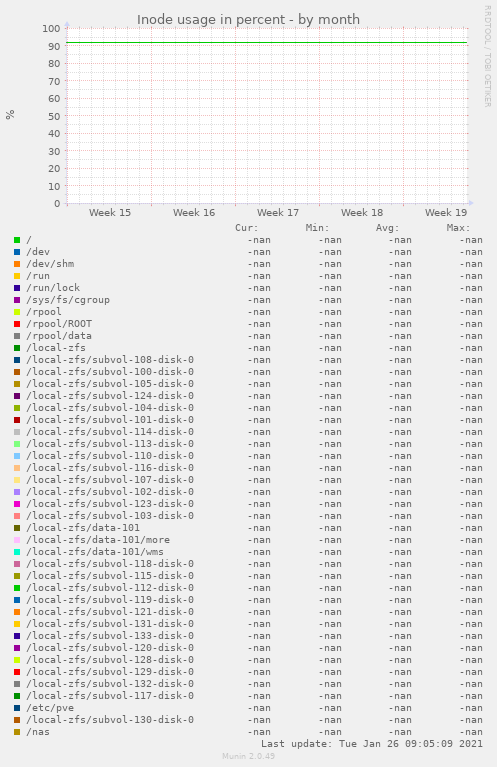Screen dimensions: 497x767
Task: Click the green line on the graph
Action: pos(267,43)
